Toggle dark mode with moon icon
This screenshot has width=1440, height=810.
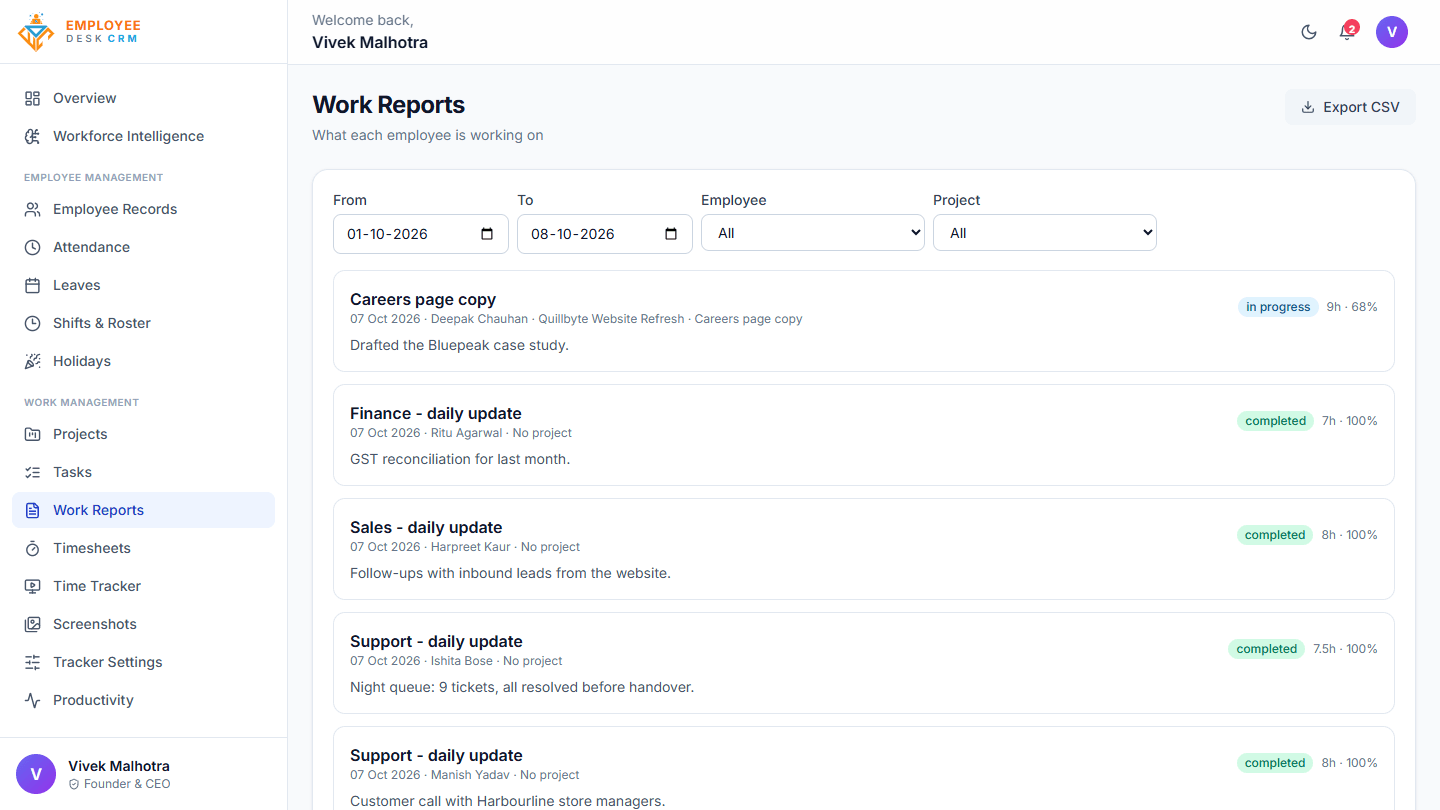tap(1308, 32)
